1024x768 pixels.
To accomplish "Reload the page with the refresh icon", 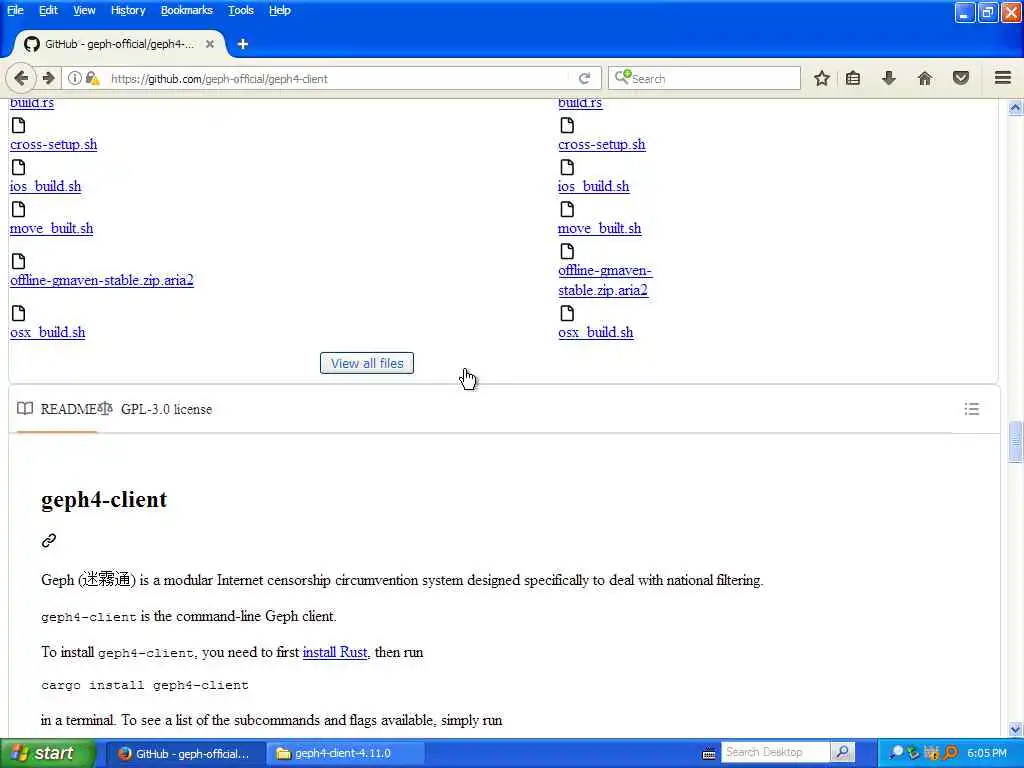I will [x=584, y=78].
